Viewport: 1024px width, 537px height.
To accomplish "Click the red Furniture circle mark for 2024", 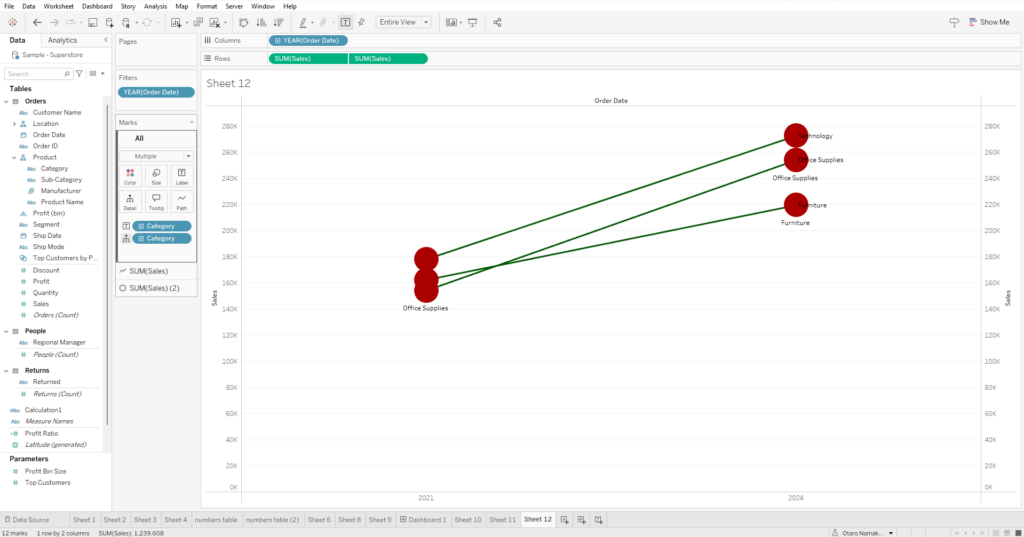I will (795, 205).
